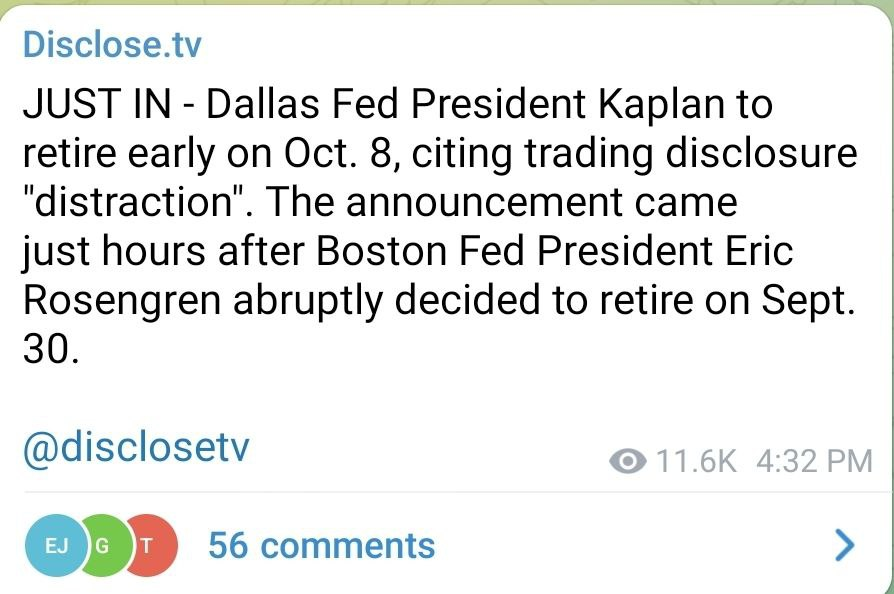
Task: Open the 56 comments thread
Action: [321, 546]
